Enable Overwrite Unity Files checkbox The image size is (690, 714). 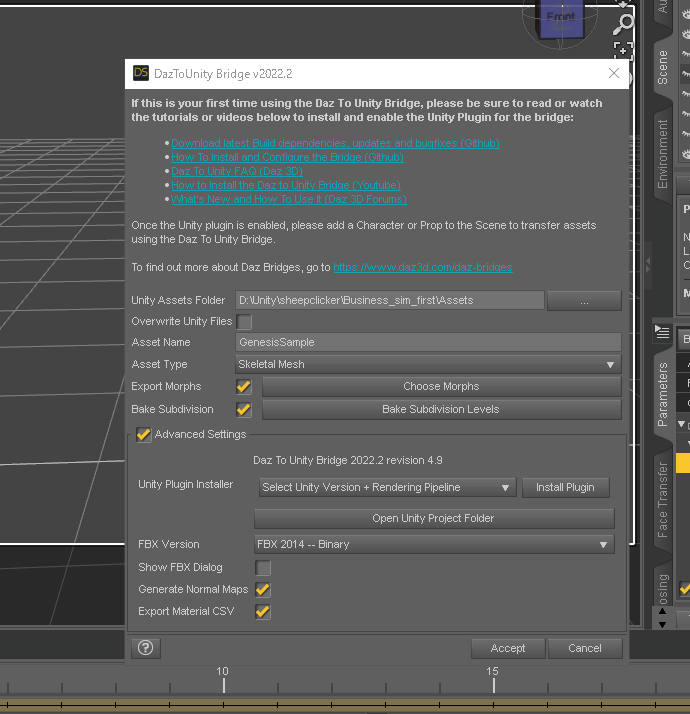[244, 321]
